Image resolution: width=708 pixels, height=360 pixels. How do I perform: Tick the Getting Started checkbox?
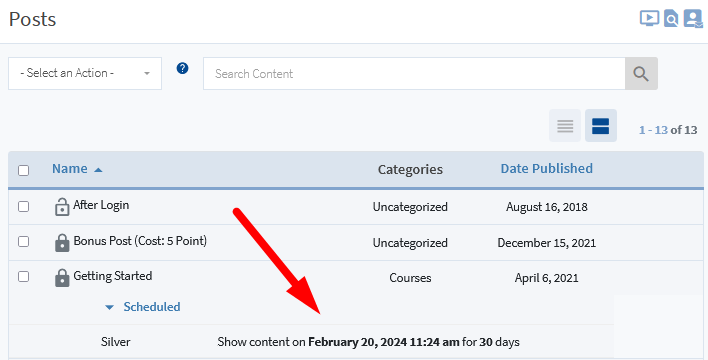click(23, 276)
